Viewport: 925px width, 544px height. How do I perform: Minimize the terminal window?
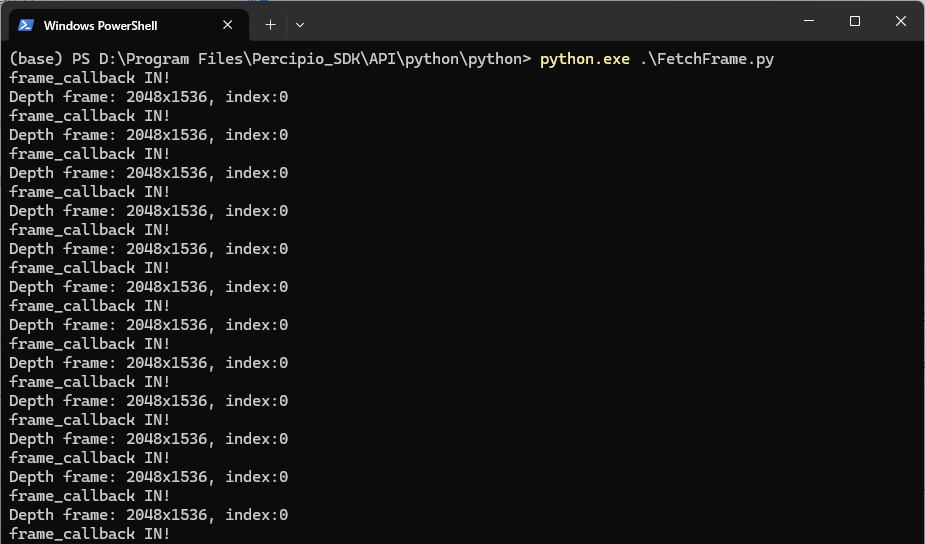pyautogui.click(x=808, y=22)
